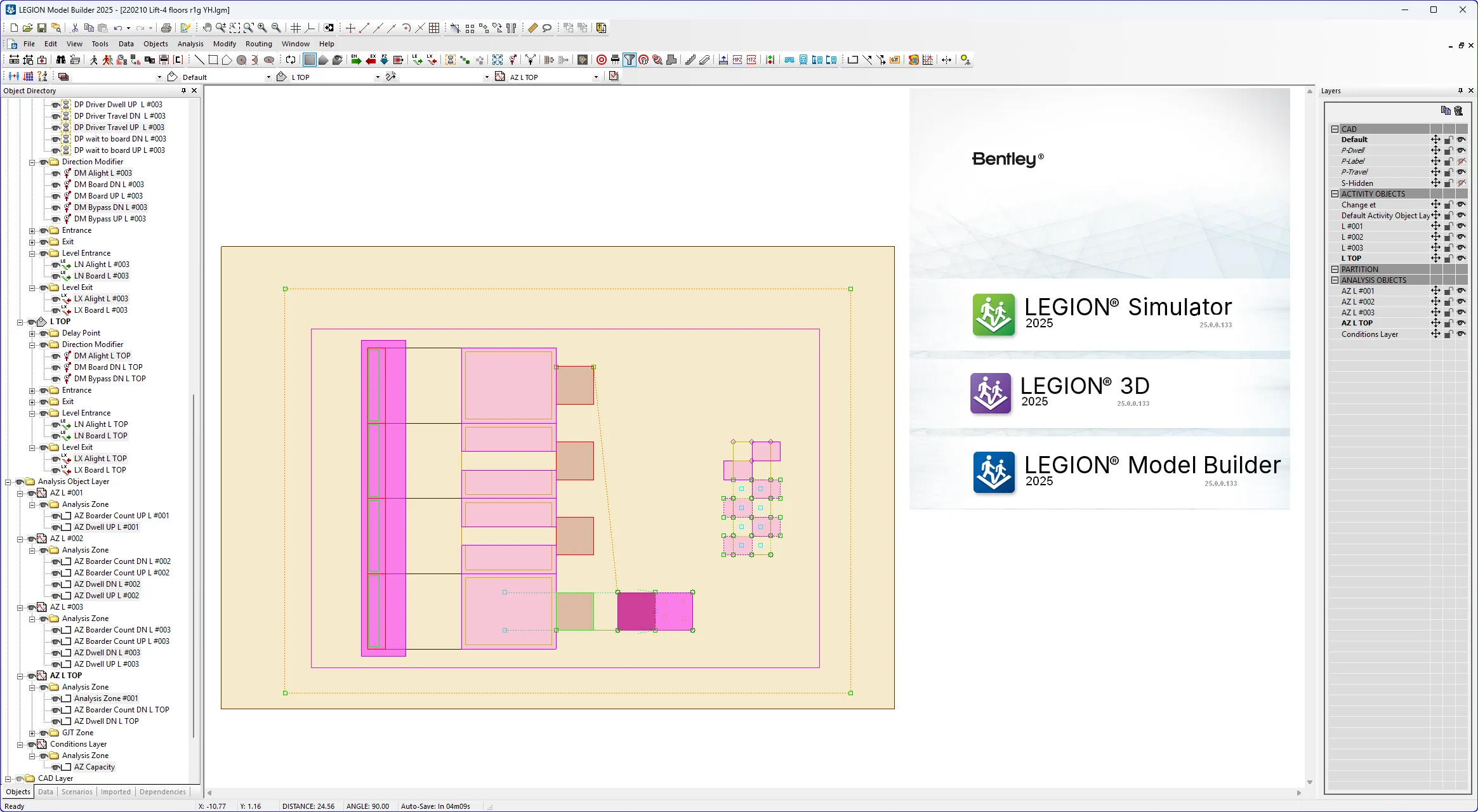Viewport: 1478px width, 812px height.
Task: Click the dark magenta square in drawing
Action: coord(636,612)
